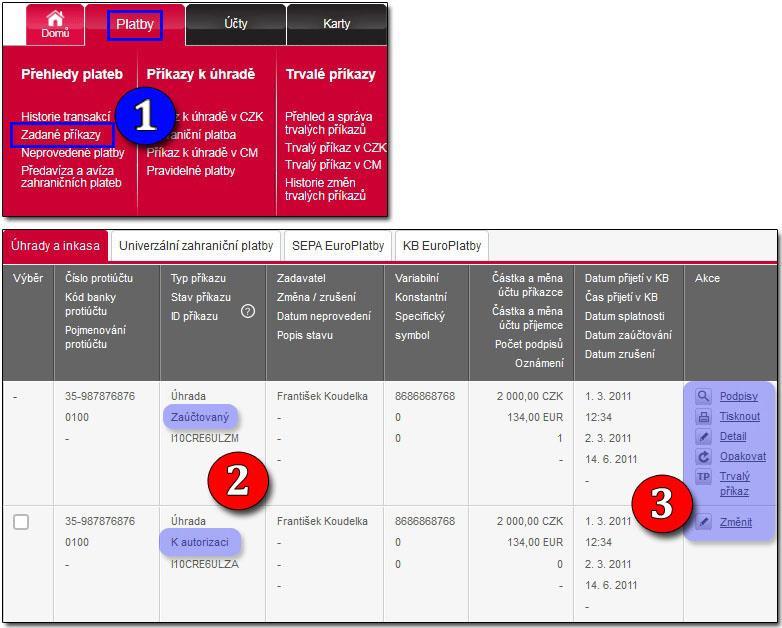
Task: Click the Přehledy plateb heading
Action: [x=72, y=74]
